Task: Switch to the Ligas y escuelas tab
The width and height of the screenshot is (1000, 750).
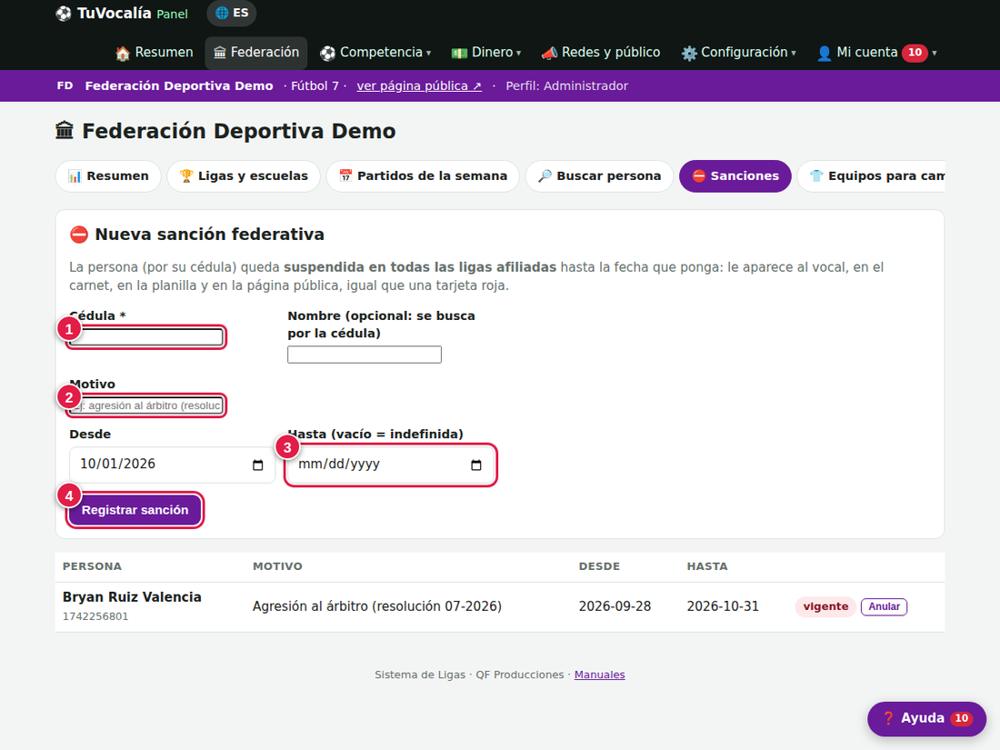Action: pos(244,176)
